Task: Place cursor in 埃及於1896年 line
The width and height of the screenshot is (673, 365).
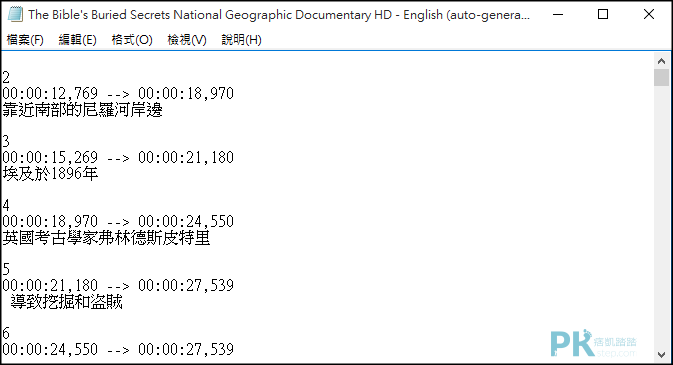Action: (x=50, y=173)
